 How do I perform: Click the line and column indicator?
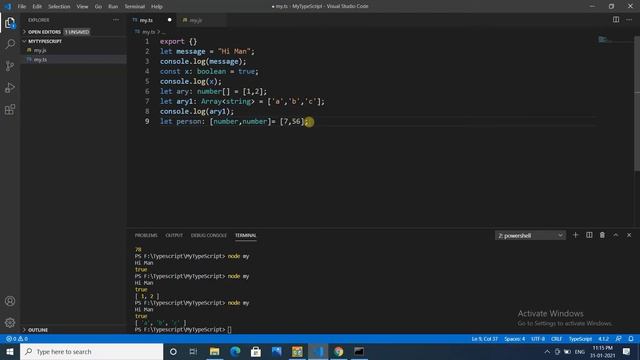pos(485,339)
